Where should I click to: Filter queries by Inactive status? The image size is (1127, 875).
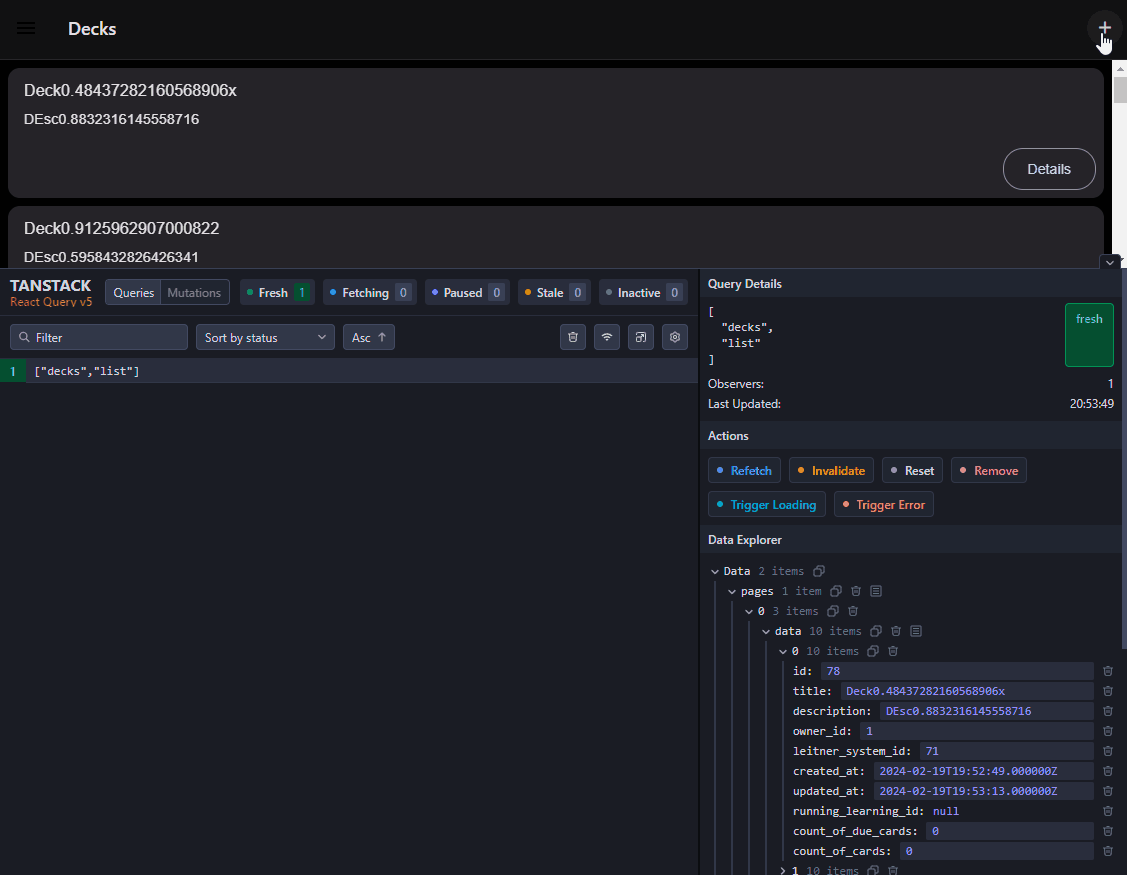pos(643,293)
